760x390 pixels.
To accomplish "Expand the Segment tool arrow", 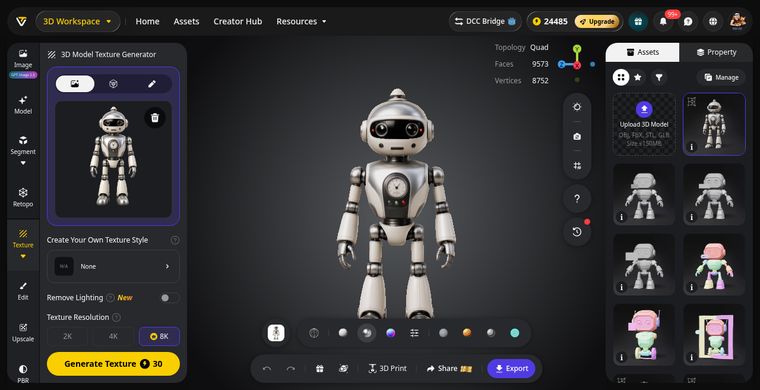I will click(23, 163).
